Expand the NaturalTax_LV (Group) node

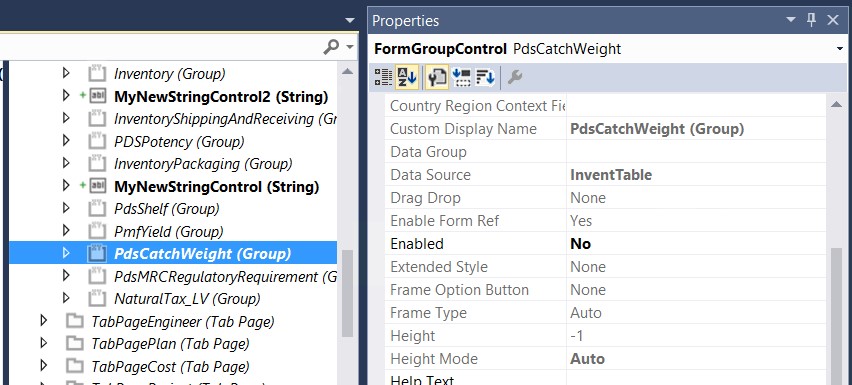66,298
